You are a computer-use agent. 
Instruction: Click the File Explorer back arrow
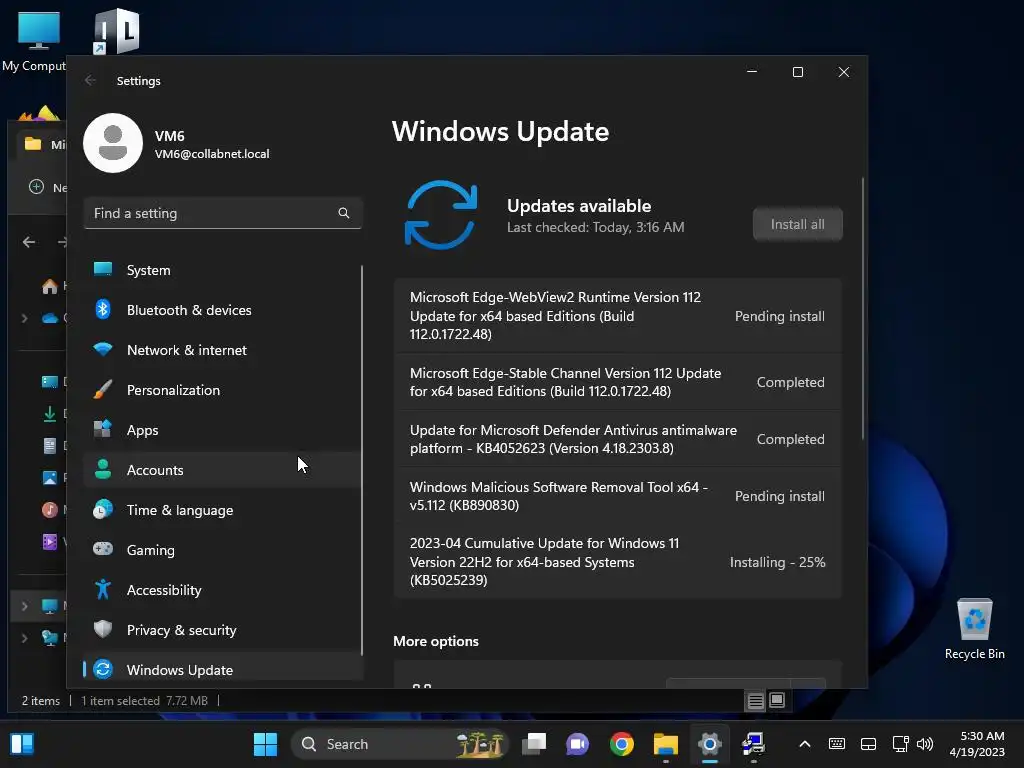29,242
